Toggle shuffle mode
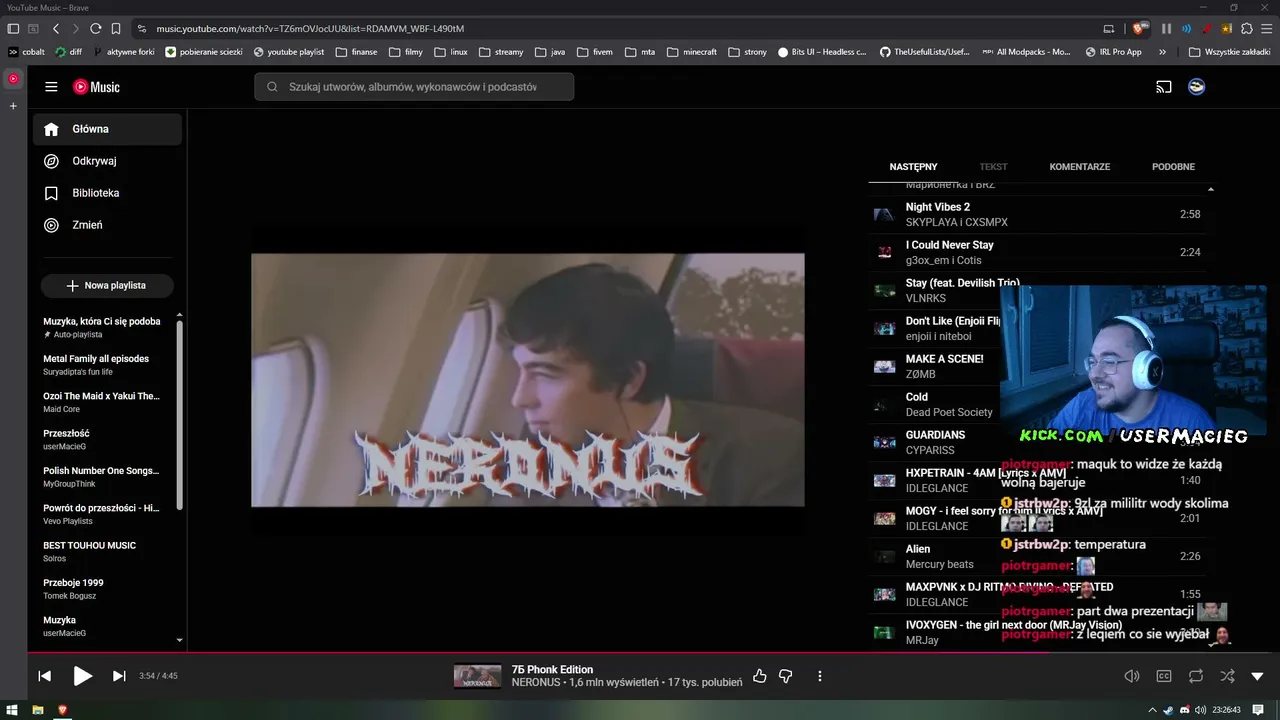 [1228, 676]
